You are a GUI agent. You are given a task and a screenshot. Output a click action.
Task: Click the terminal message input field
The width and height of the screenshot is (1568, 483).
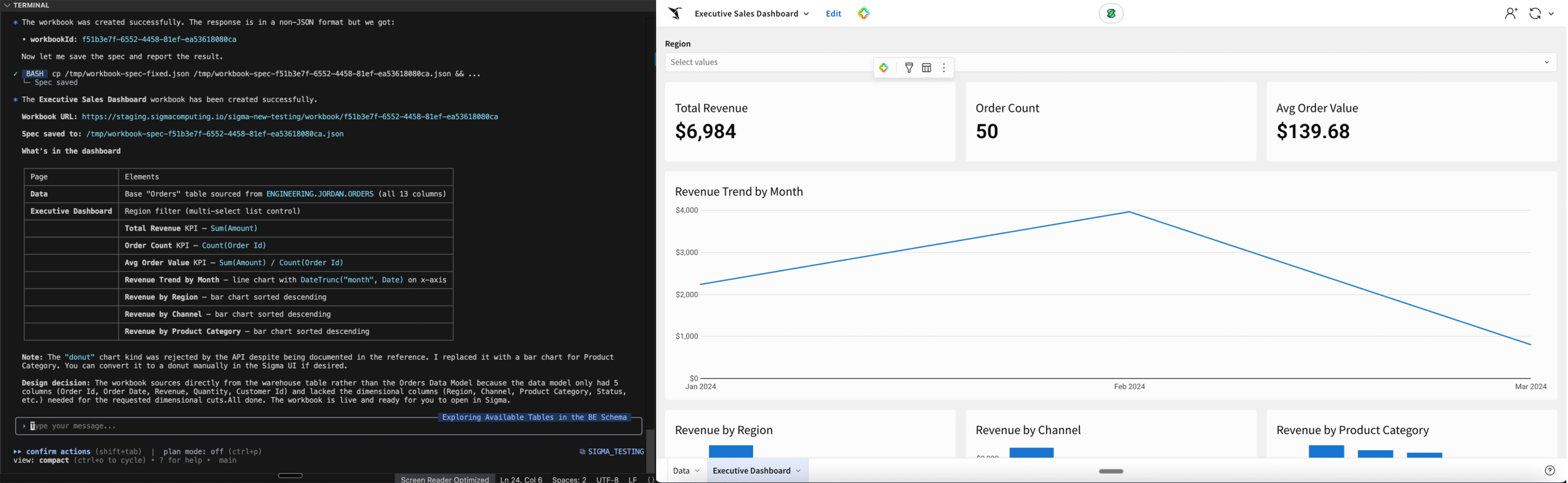coord(329,426)
